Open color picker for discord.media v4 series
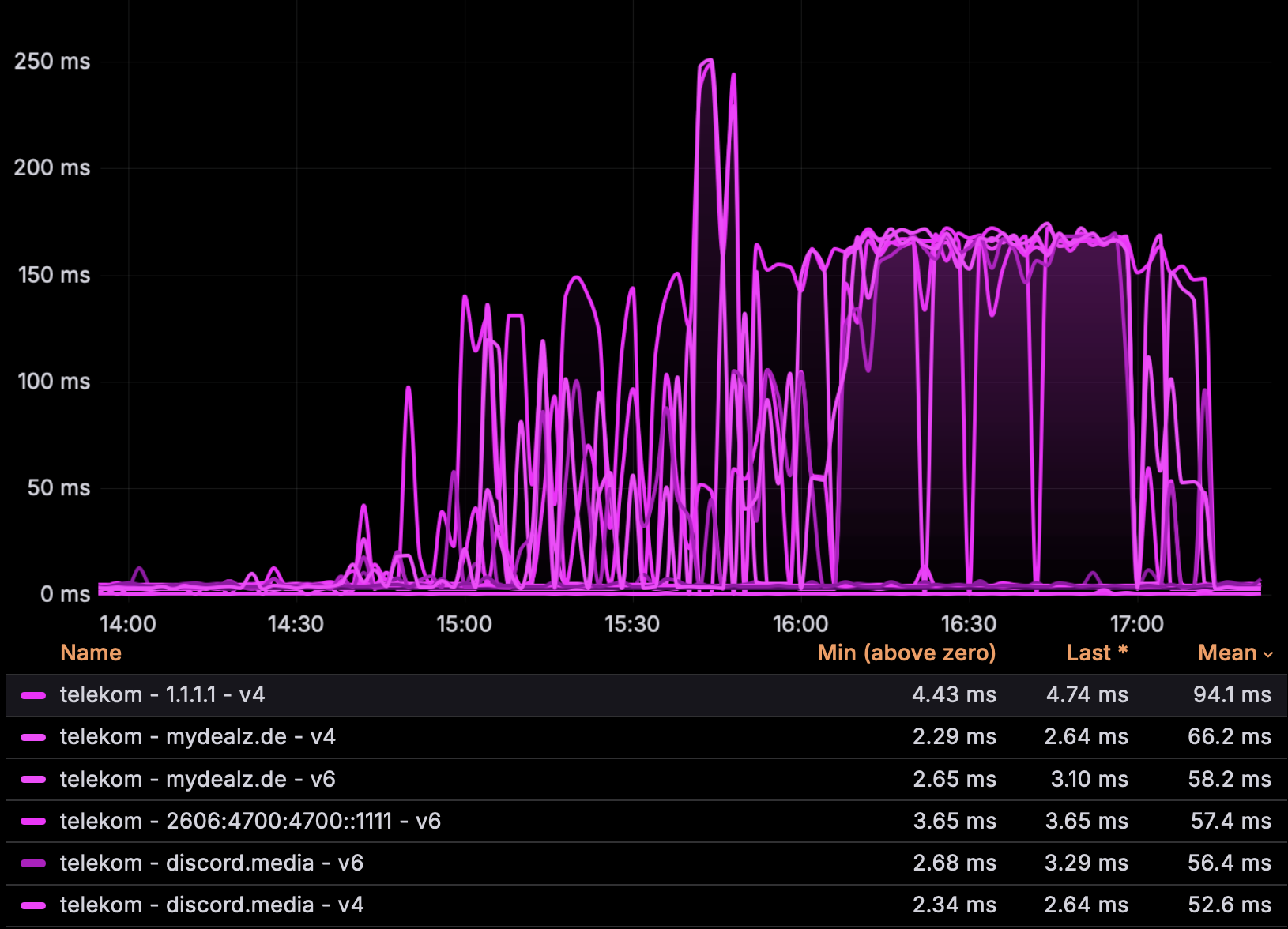The image size is (1288, 929). click(x=33, y=905)
